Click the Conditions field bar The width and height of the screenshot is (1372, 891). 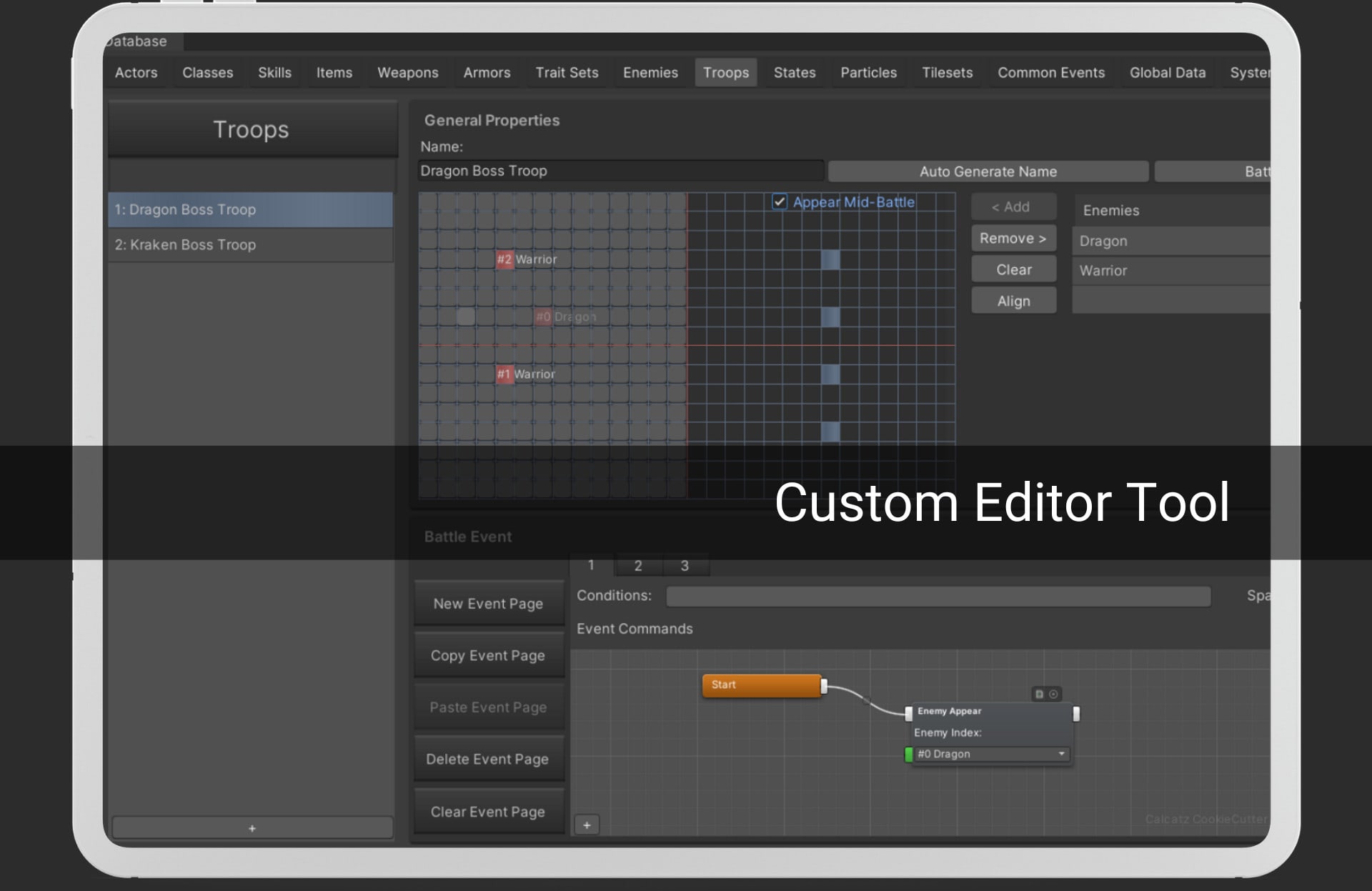(x=938, y=596)
